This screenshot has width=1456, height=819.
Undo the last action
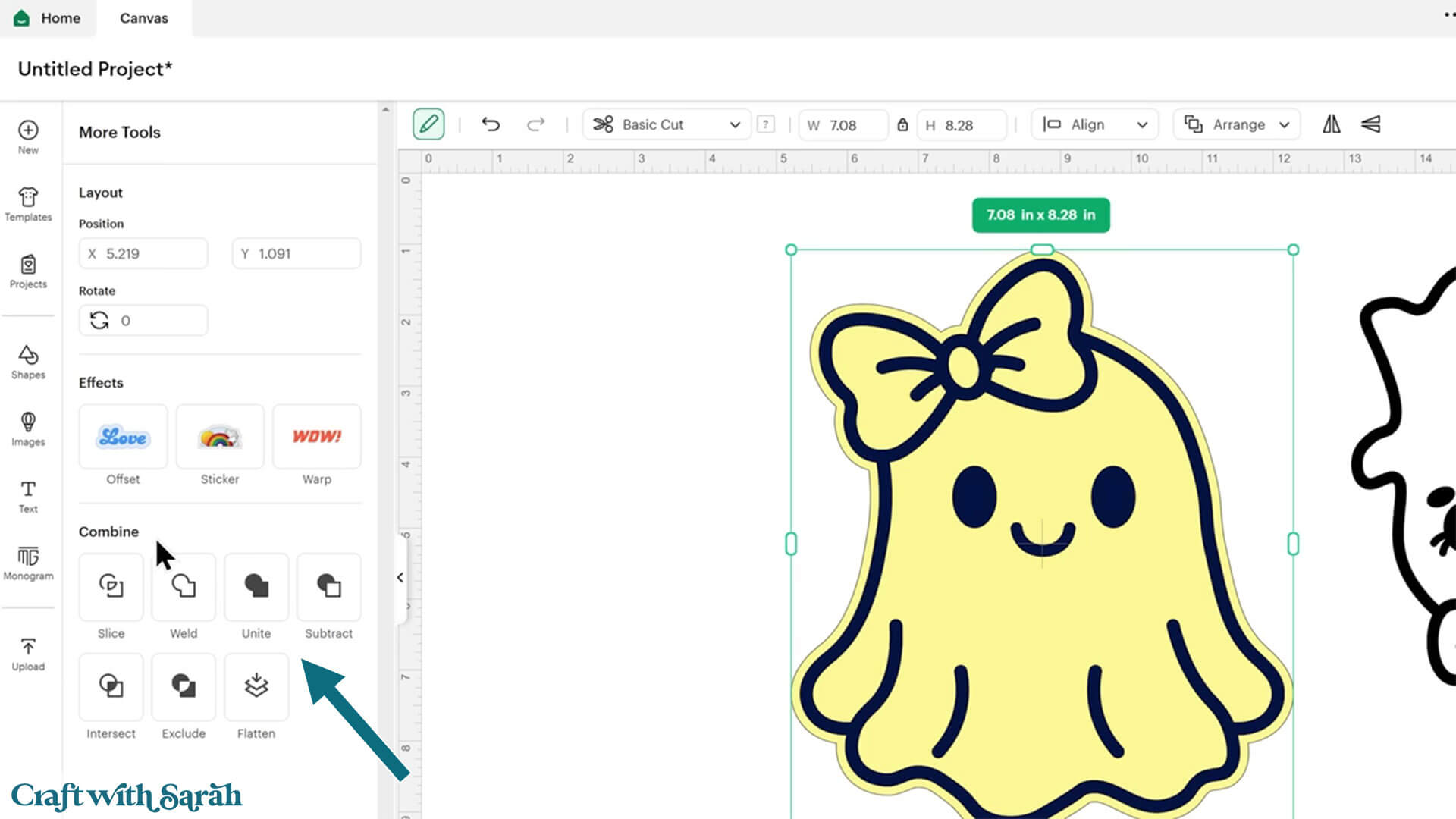491,124
